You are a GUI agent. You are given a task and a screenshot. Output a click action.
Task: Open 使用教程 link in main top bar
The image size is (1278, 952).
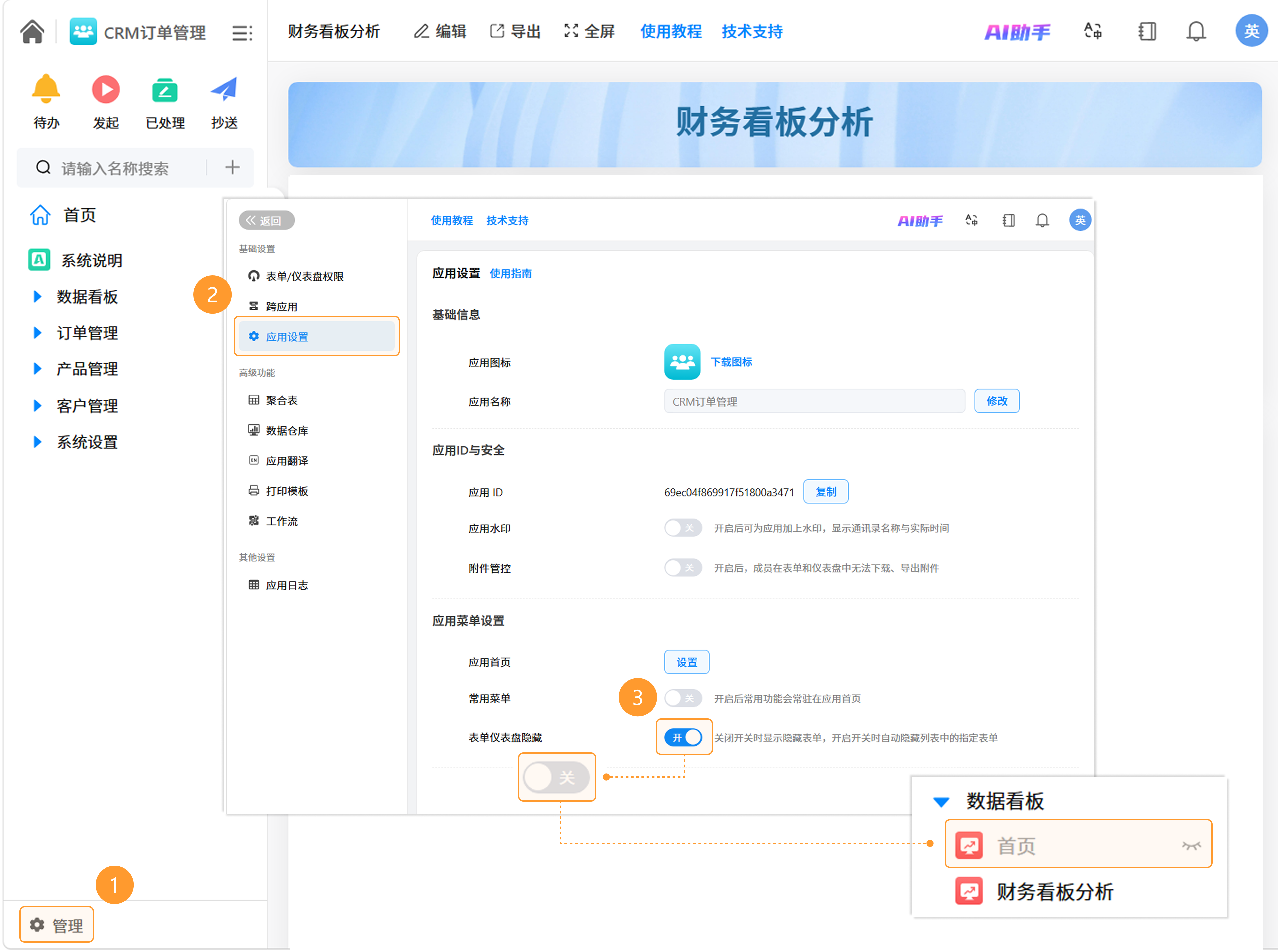[671, 32]
